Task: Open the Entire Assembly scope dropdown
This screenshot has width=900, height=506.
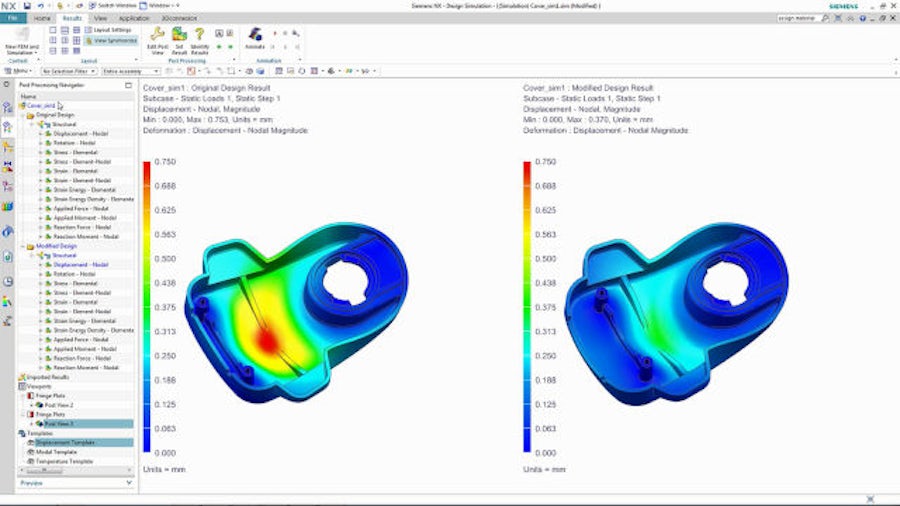Action: tap(130, 71)
